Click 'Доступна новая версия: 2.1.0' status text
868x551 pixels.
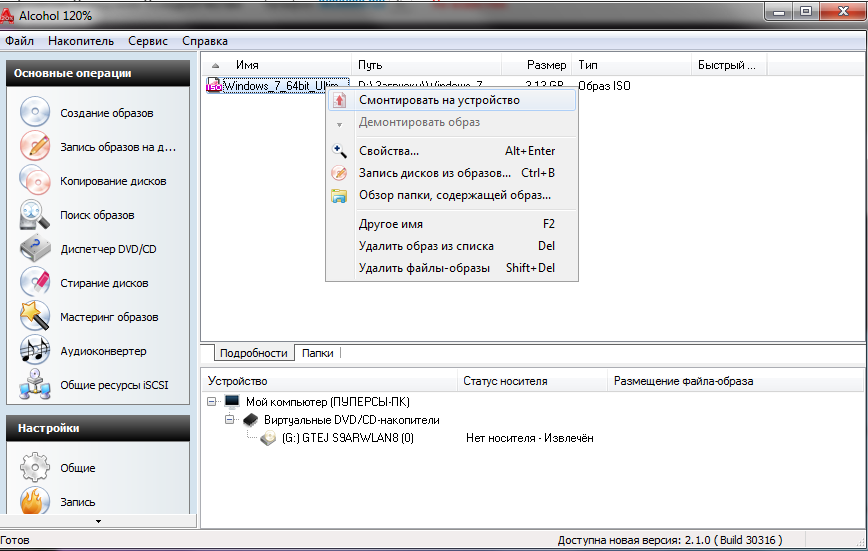coord(670,540)
